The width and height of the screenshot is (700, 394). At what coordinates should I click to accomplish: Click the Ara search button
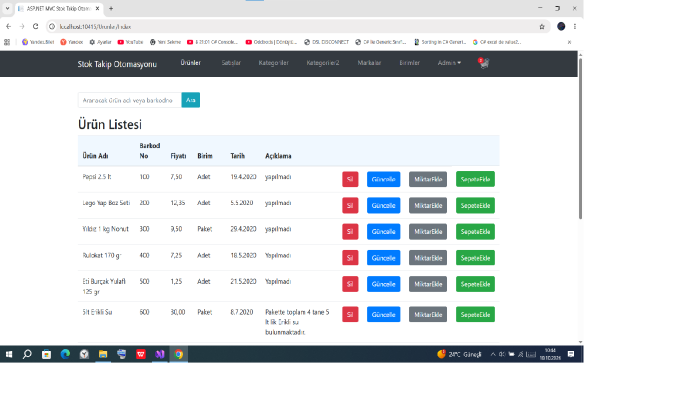[191, 100]
